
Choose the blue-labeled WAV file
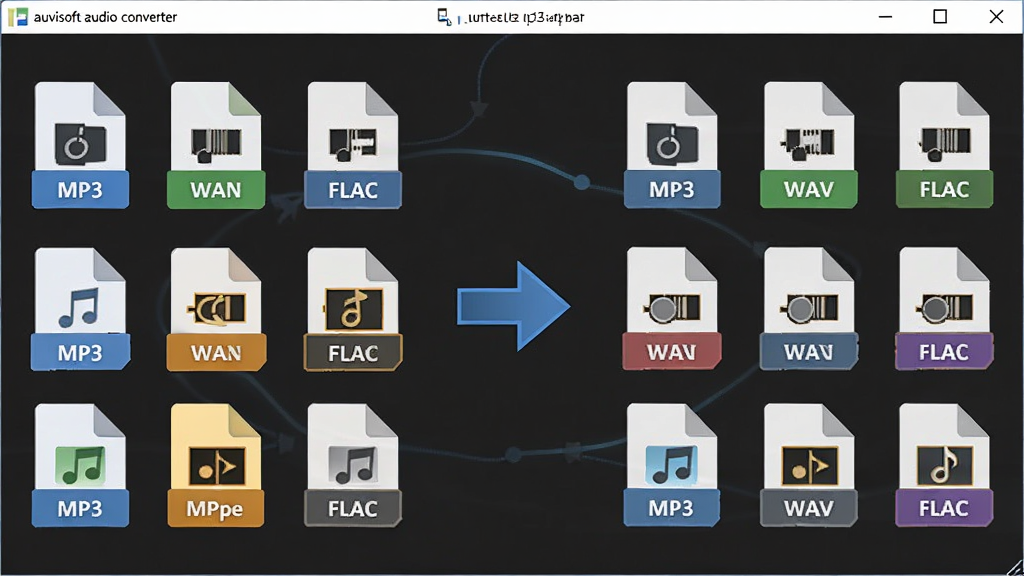click(x=808, y=309)
